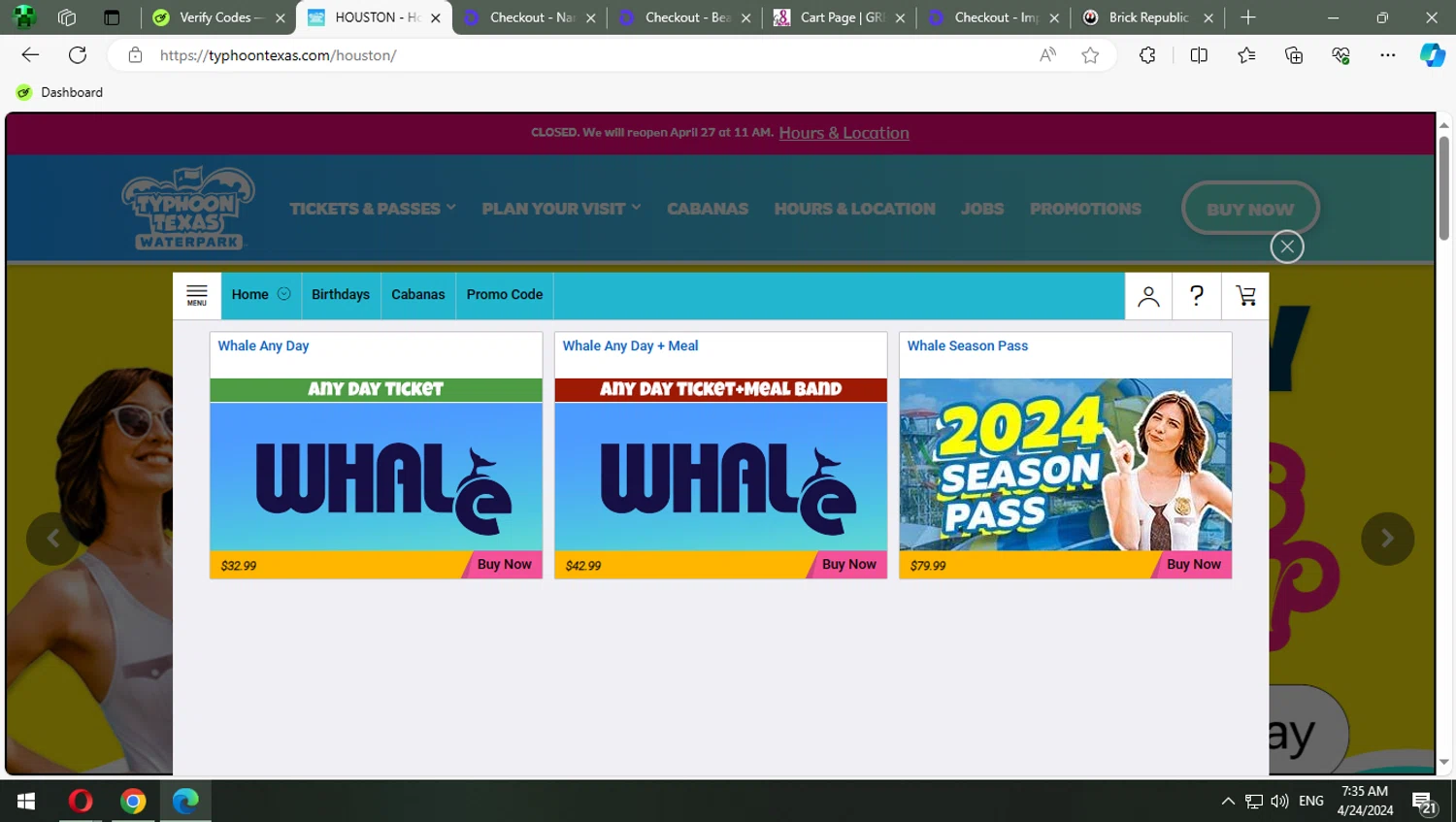The width and height of the screenshot is (1456, 822).
Task: Open the browser extensions puzzle icon
Action: click(1147, 55)
